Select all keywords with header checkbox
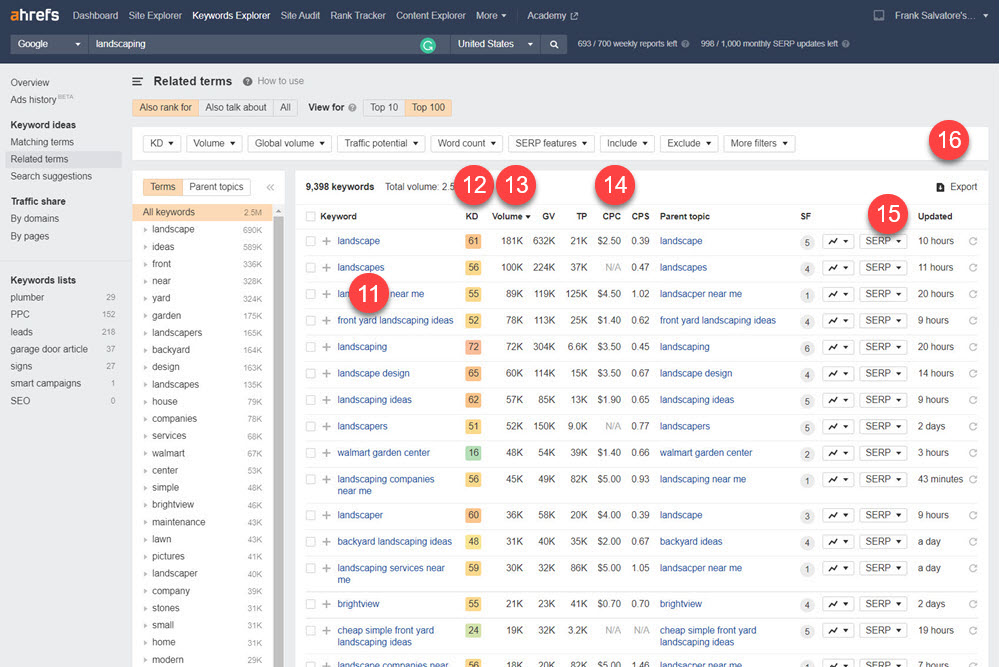 (x=311, y=217)
